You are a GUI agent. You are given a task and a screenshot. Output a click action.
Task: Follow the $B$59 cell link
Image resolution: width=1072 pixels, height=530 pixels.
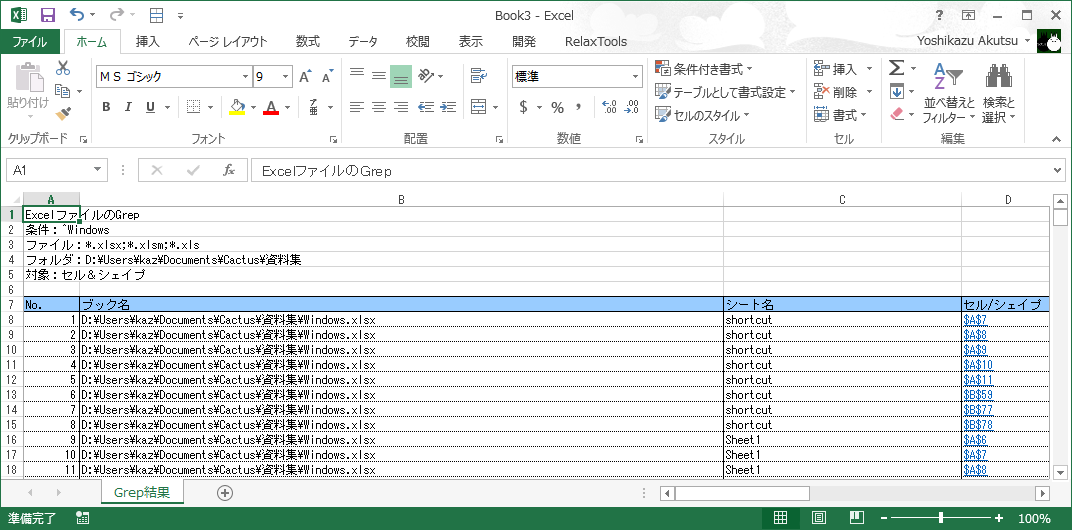(x=977, y=395)
